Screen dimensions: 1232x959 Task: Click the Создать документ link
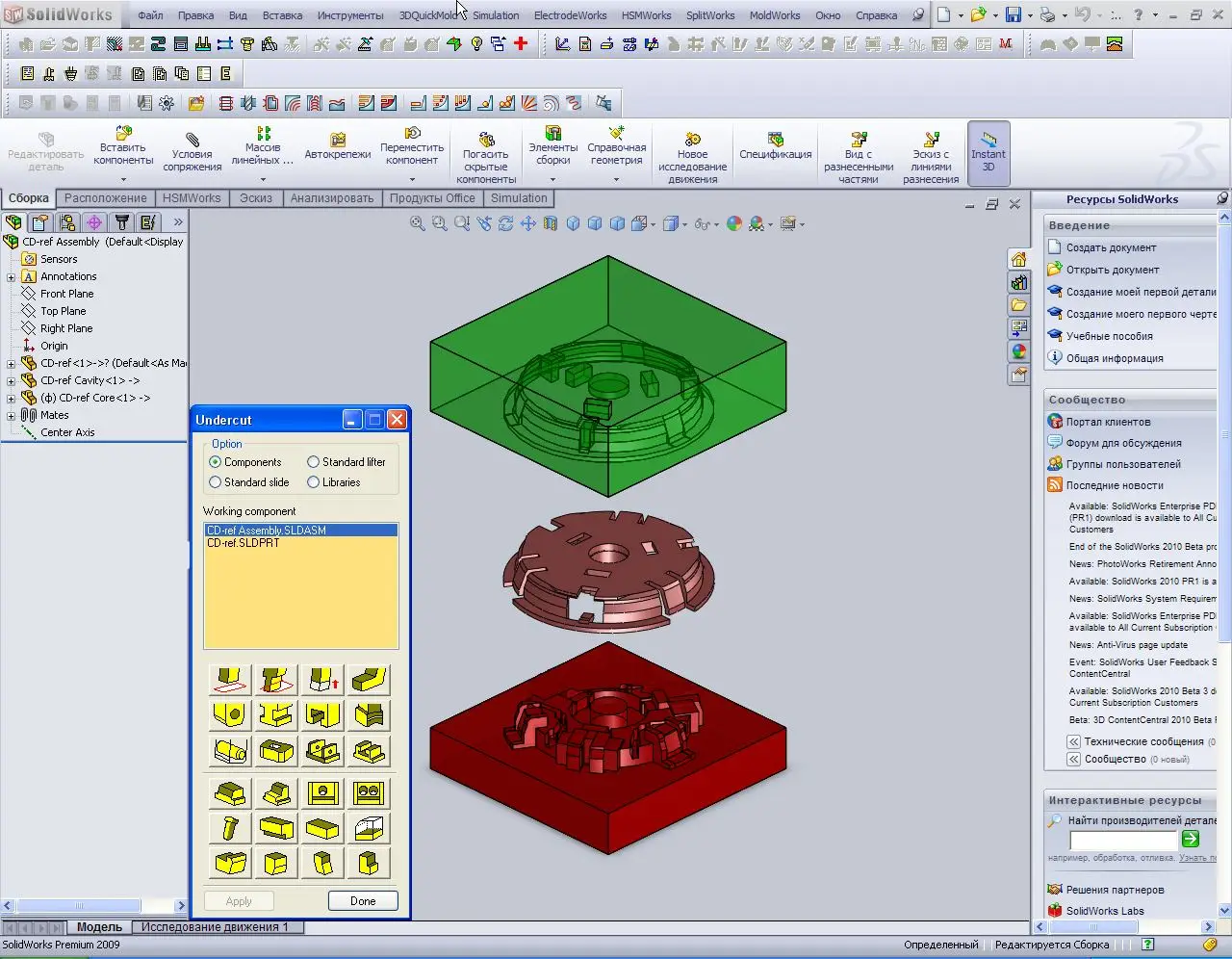click(1111, 247)
